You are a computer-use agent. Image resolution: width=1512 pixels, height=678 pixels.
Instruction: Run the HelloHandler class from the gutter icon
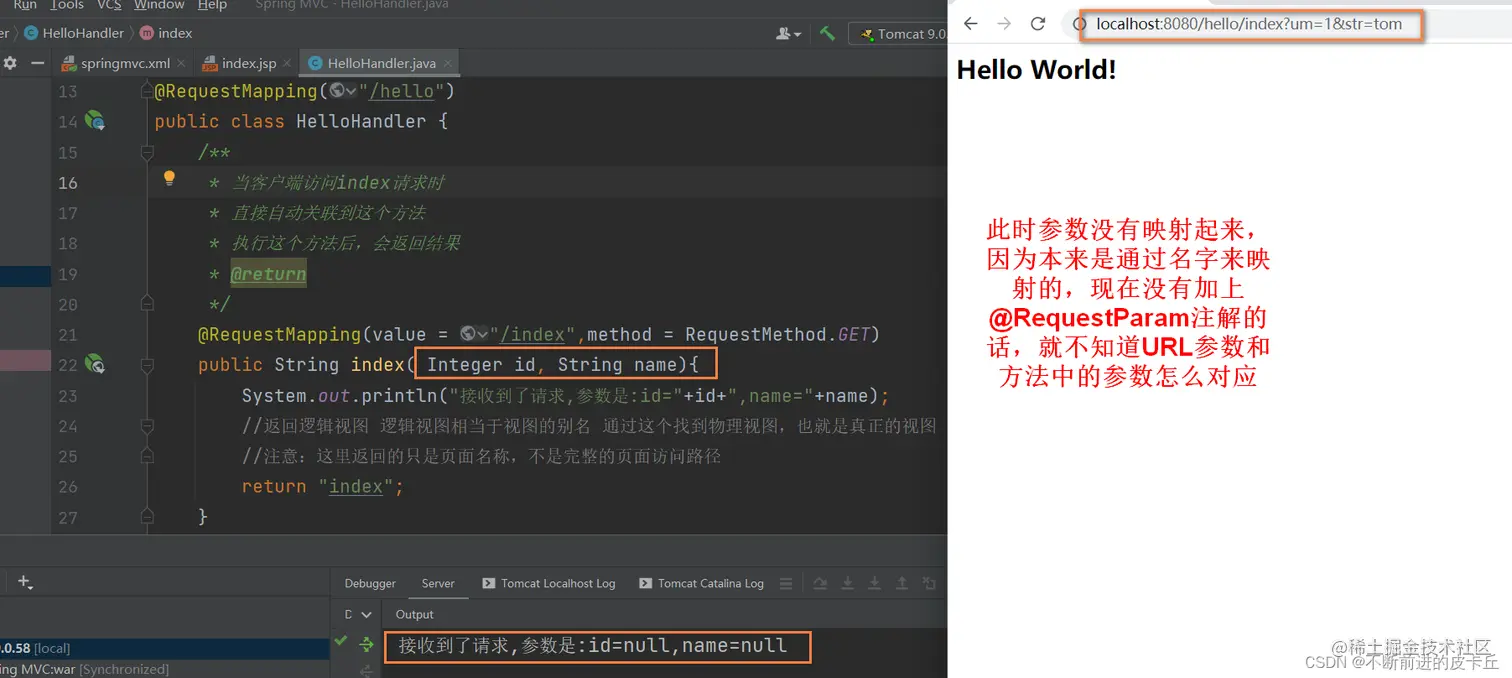coord(96,121)
